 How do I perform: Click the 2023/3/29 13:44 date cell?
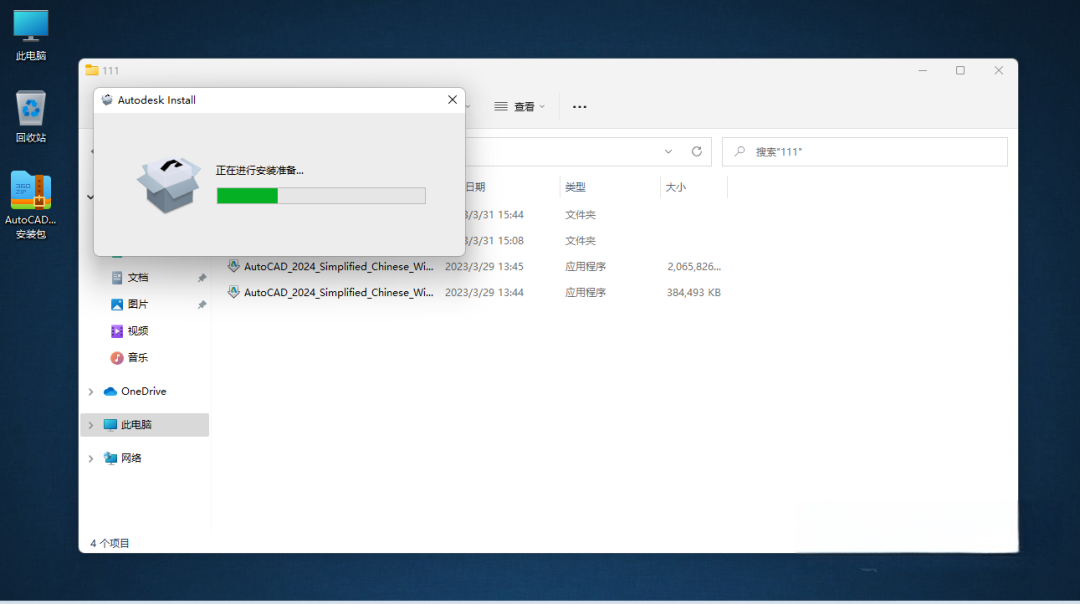[x=484, y=293]
